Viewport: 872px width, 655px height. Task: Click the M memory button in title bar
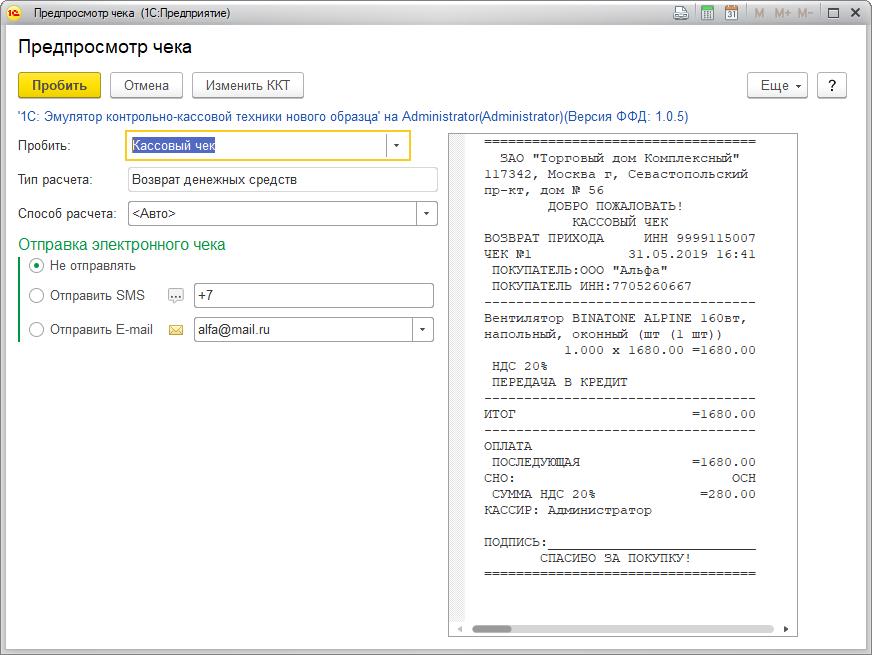pos(759,13)
